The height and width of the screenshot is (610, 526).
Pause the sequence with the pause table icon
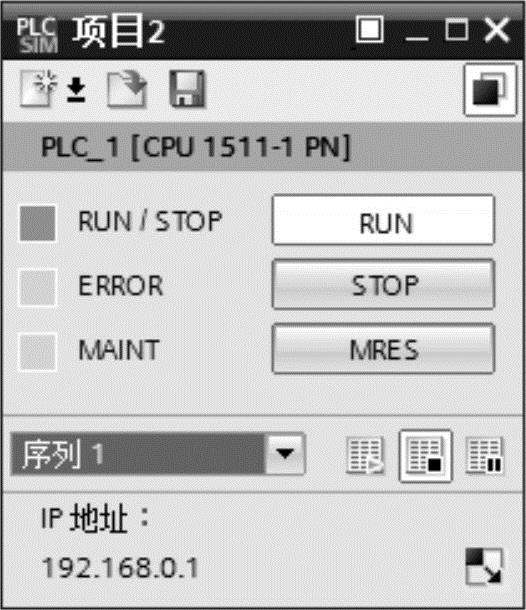485,456
